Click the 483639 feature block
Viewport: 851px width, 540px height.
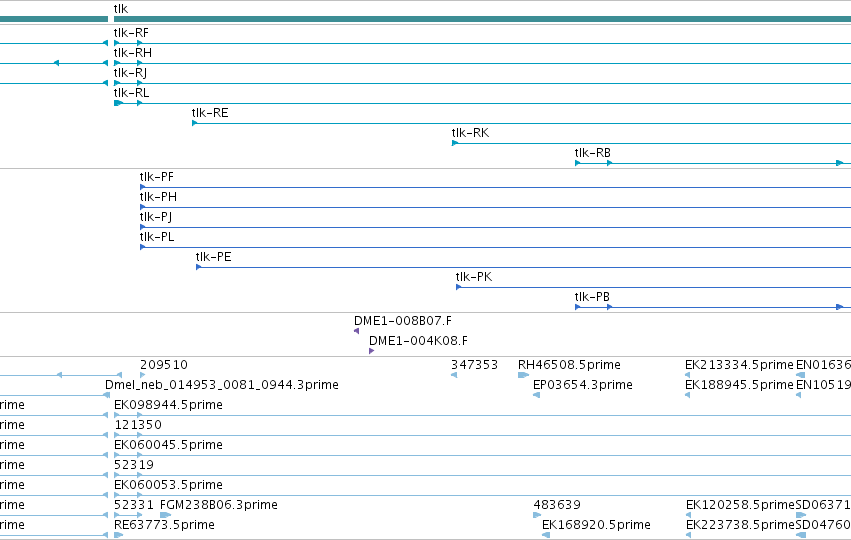[537, 515]
